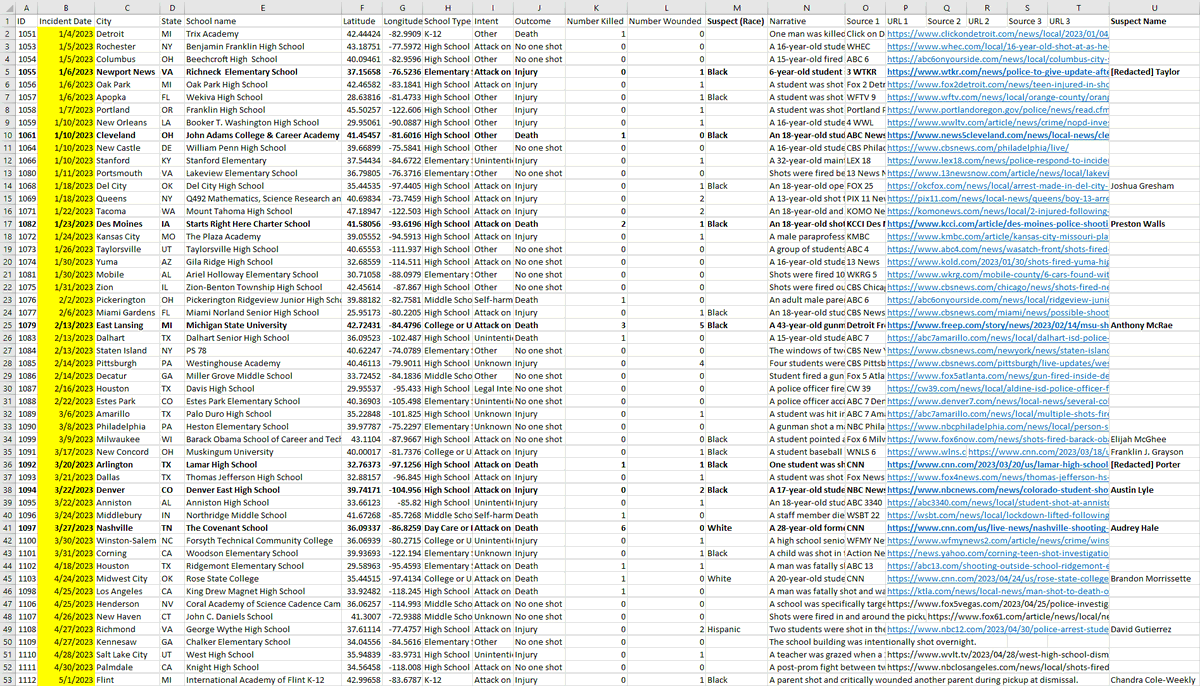Select the Newport News city cell
The height and width of the screenshot is (686, 1200).
point(127,72)
